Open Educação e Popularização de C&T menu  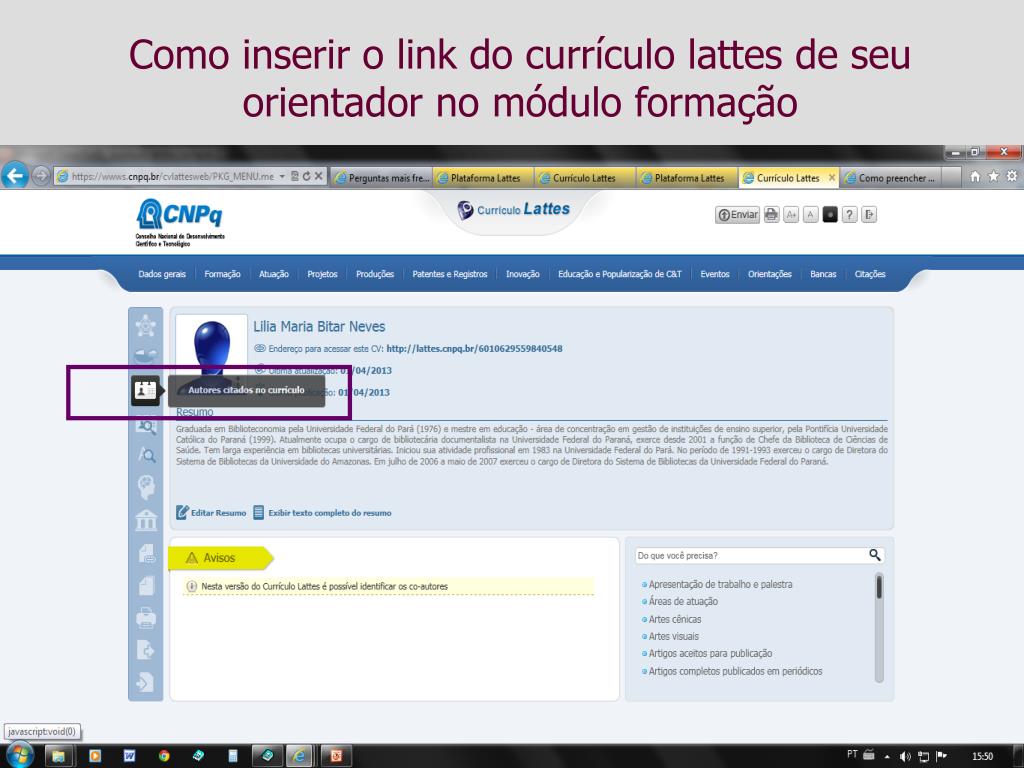619,274
